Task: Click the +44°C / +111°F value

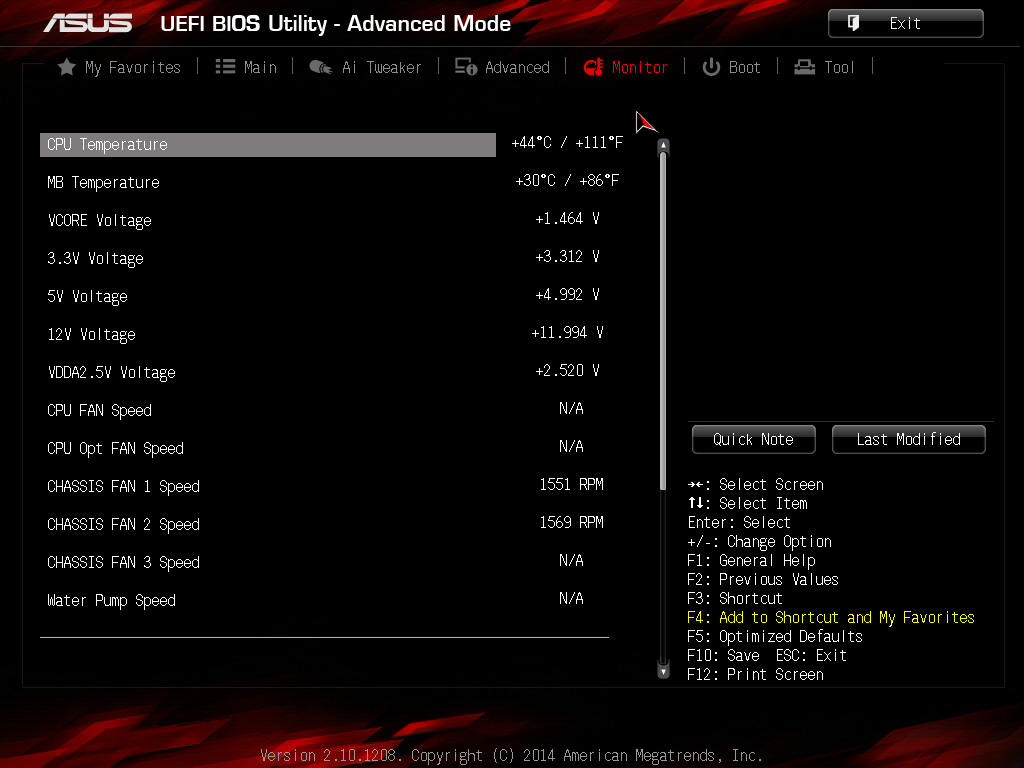Action: [567, 143]
